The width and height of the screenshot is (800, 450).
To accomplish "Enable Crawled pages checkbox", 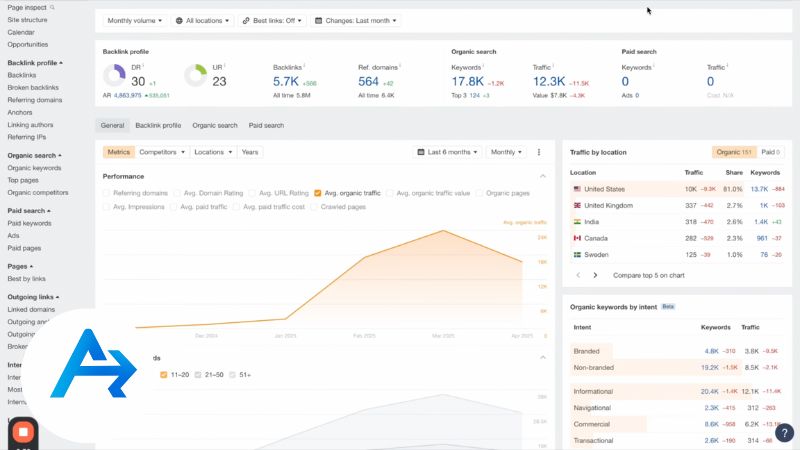I will click(314, 207).
